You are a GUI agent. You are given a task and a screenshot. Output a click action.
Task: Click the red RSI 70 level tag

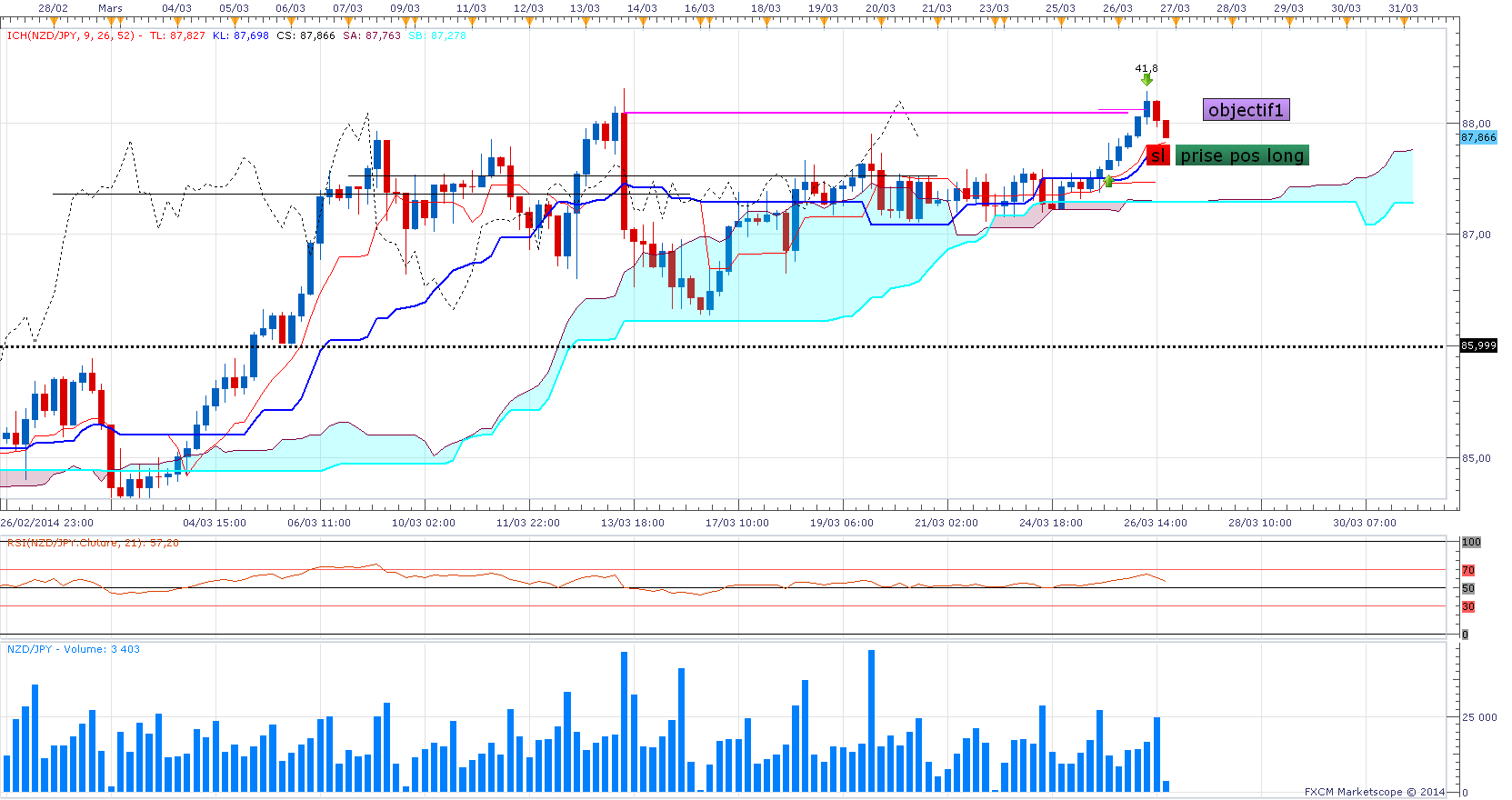(x=1468, y=570)
